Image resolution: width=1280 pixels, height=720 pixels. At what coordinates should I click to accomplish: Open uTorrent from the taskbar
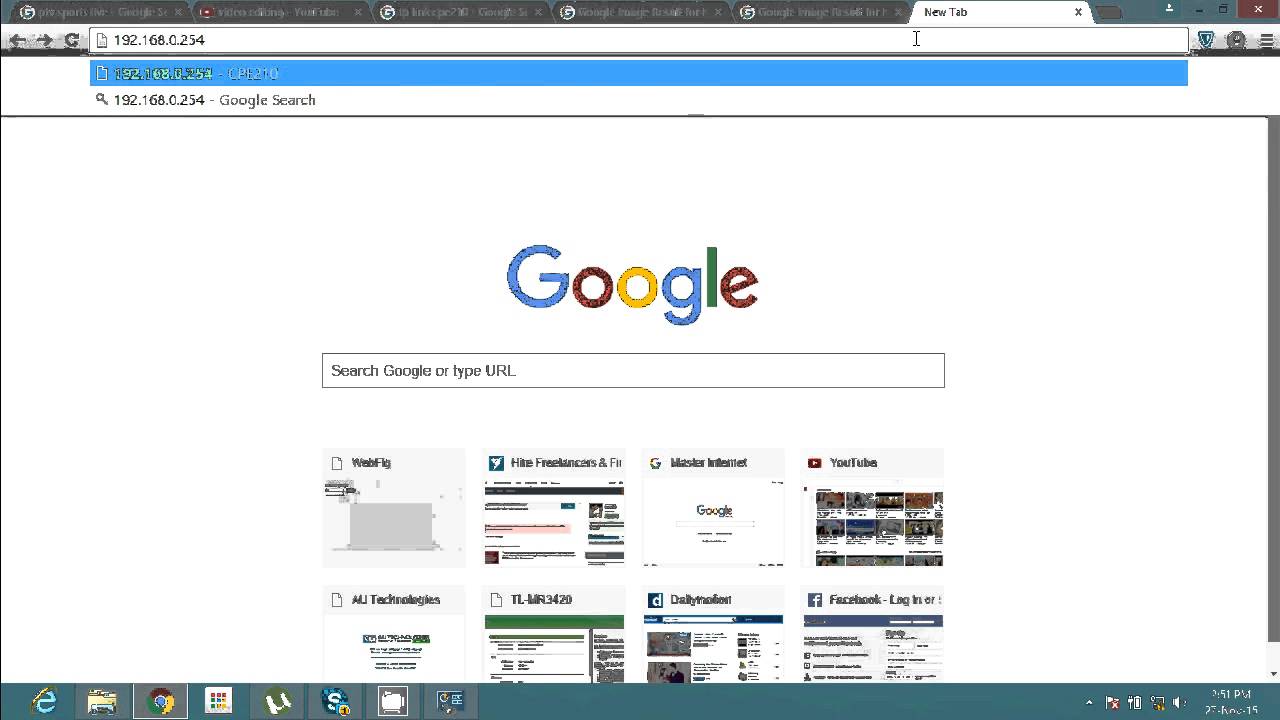pyautogui.click(x=277, y=702)
